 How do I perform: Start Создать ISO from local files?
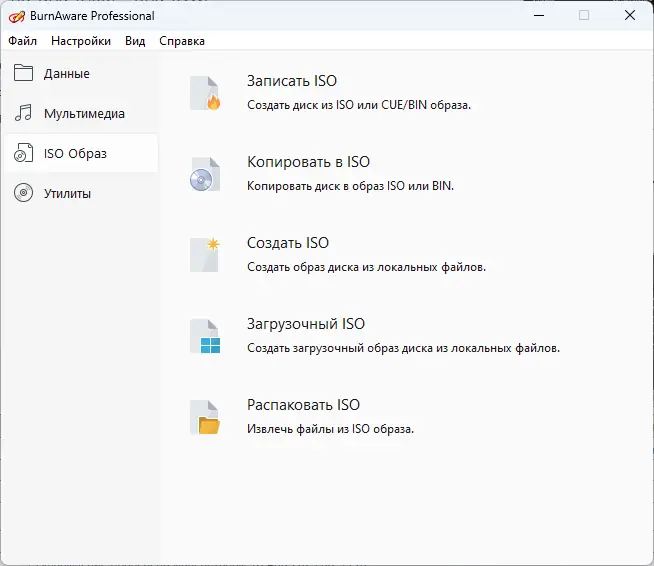tap(287, 243)
